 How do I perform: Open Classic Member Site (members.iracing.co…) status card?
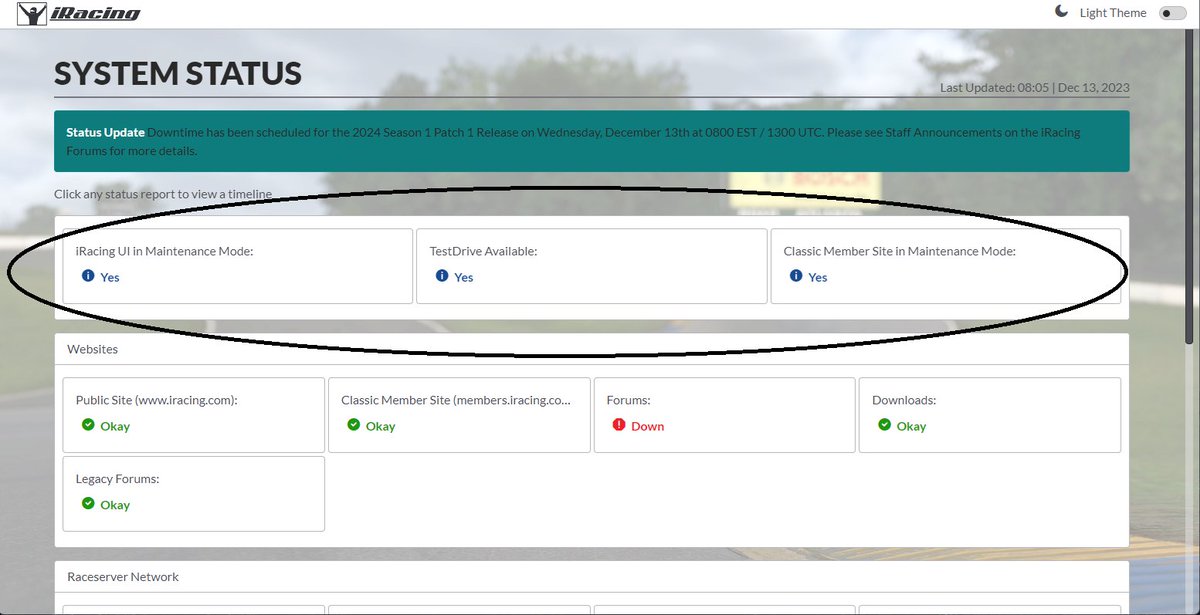(x=459, y=415)
